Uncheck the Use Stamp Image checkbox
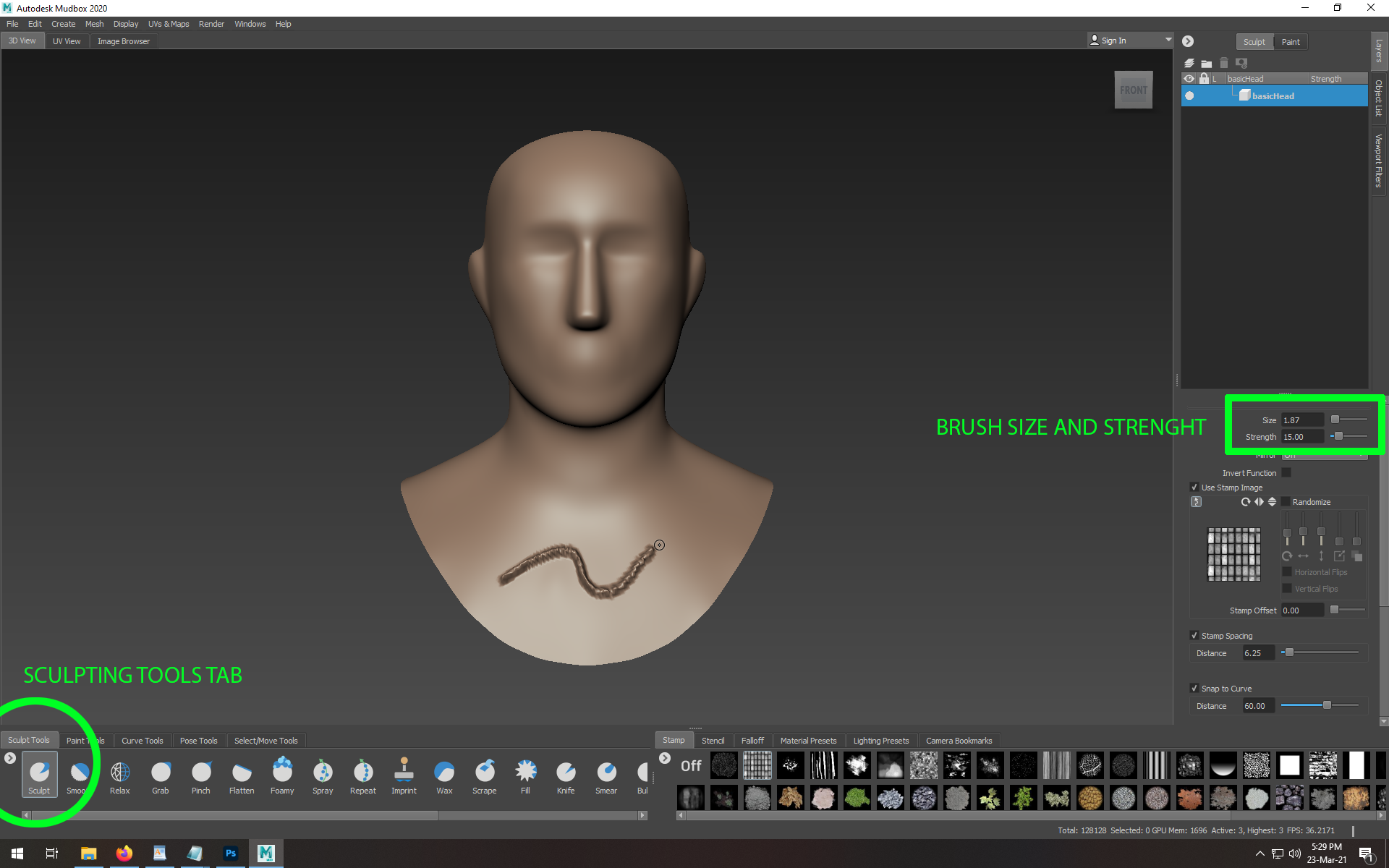The height and width of the screenshot is (868, 1389). (1194, 488)
